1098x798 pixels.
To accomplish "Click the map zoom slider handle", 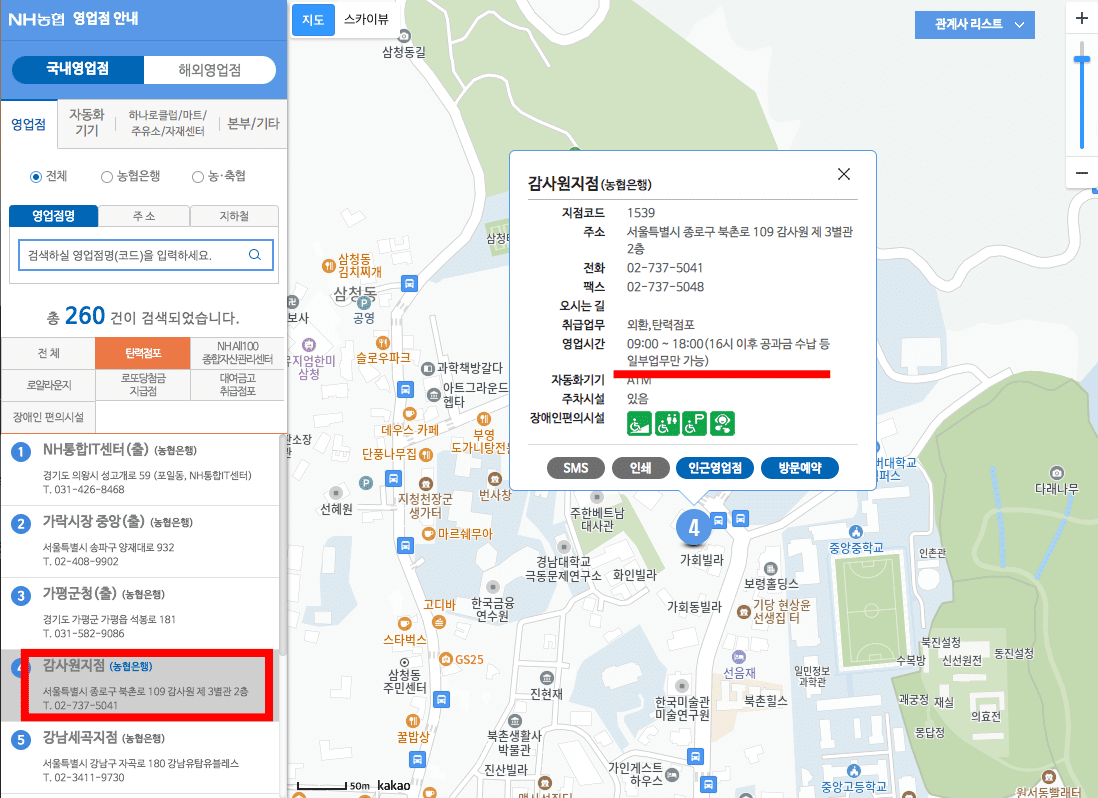I will (x=1082, y=60).
